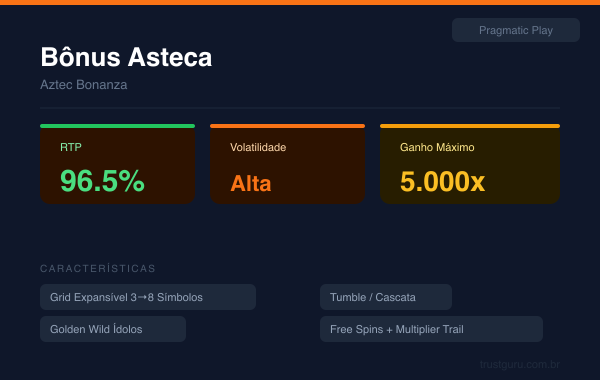Open the RTP stat card
The height and width of the screenshot is (380, 600).
coord(117,164)
